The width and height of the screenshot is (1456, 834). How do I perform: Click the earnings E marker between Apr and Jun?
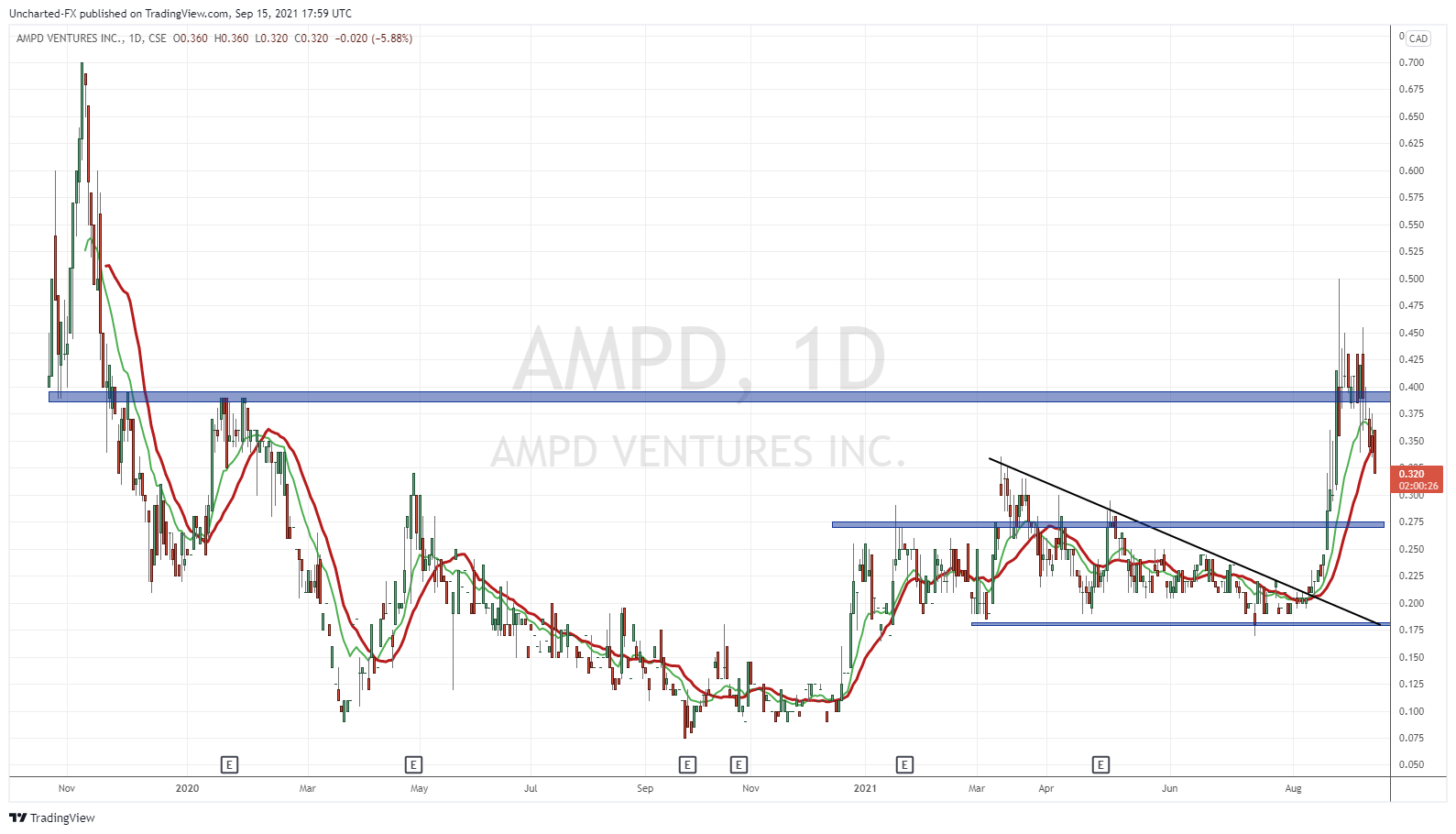click(1100, 764)
